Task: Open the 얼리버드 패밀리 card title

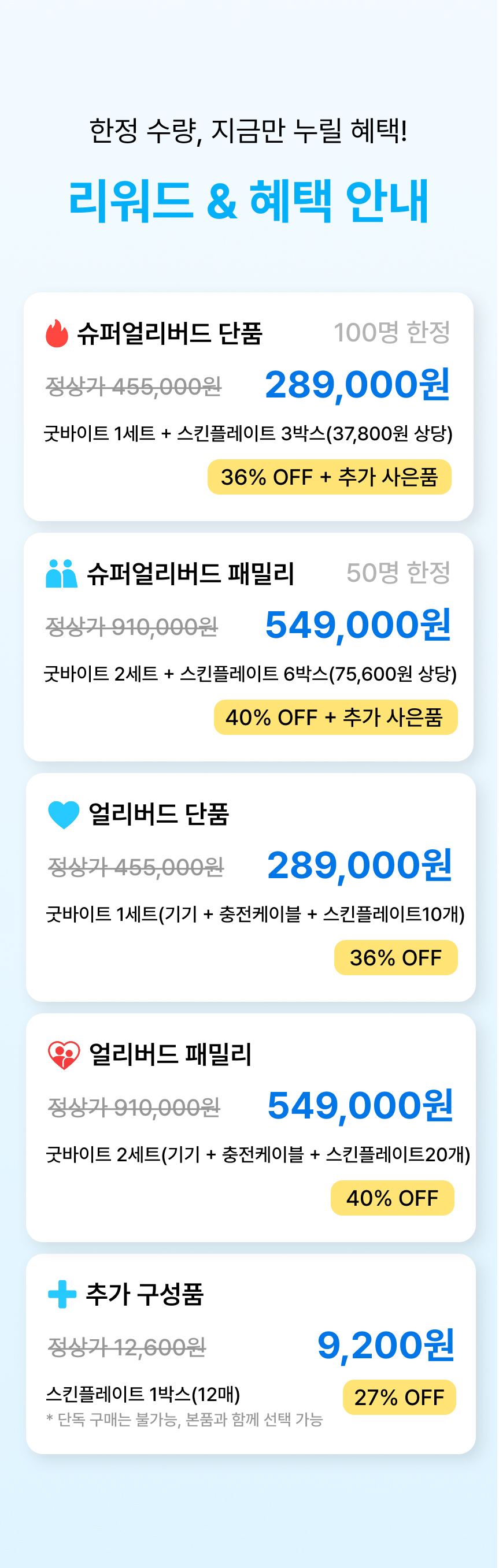Action: (171, 1055)
